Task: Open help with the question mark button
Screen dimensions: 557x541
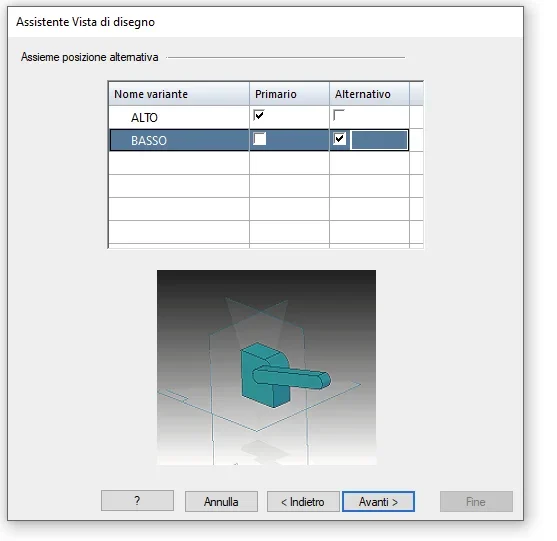Action: coord(137,501)
